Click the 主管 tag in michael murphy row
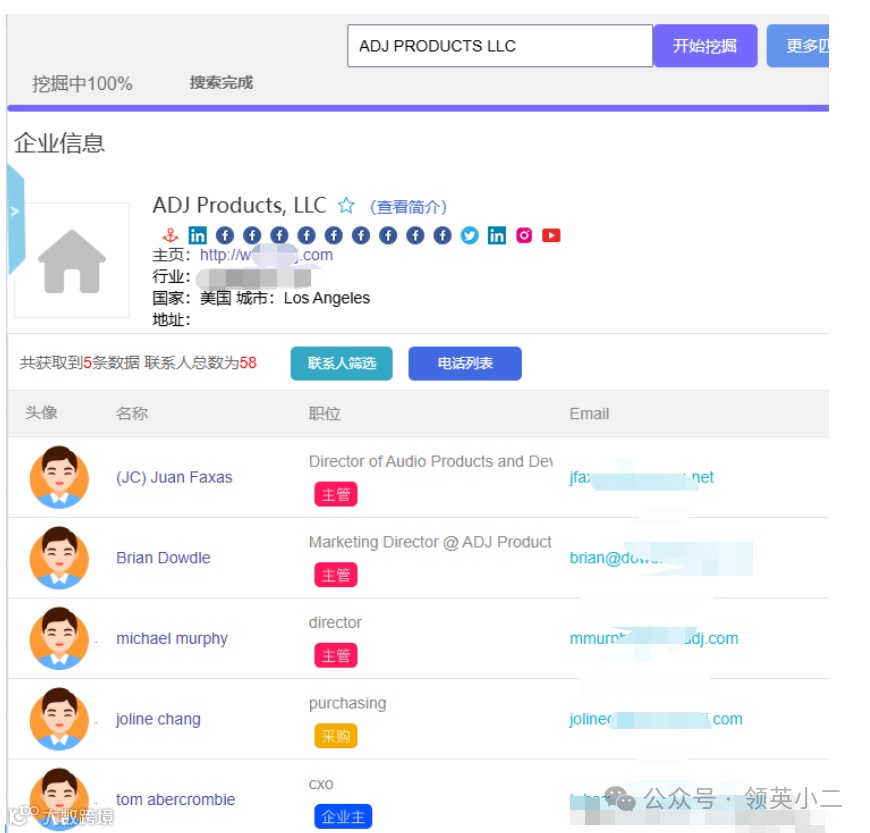 coord(336,655)
